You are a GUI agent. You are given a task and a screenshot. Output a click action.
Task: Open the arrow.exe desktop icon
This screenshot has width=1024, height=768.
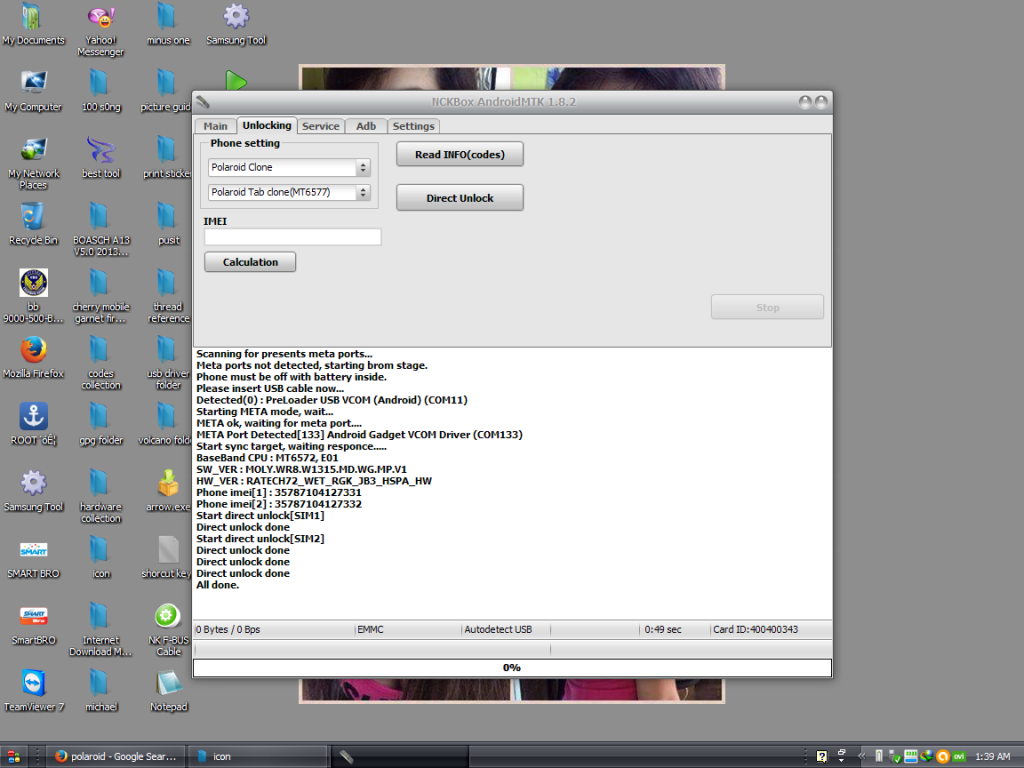(168, 484)
